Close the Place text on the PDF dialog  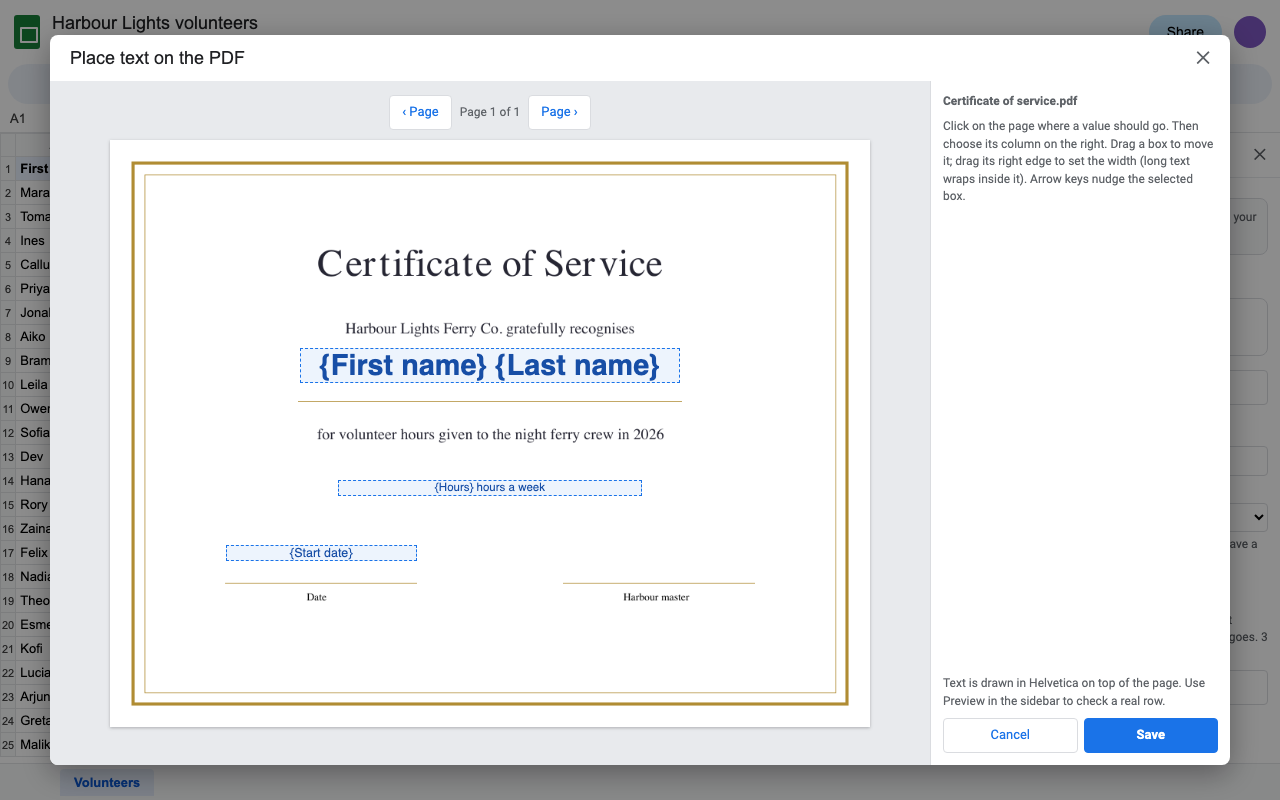1203,58
